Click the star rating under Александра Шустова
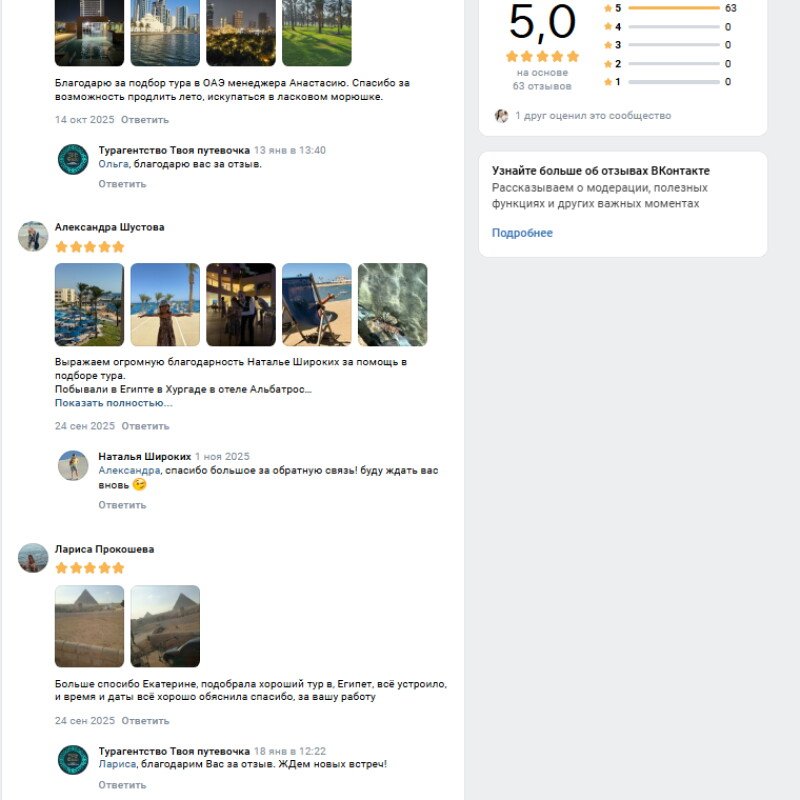Viewport: 800px width, 800px height. 90,246
